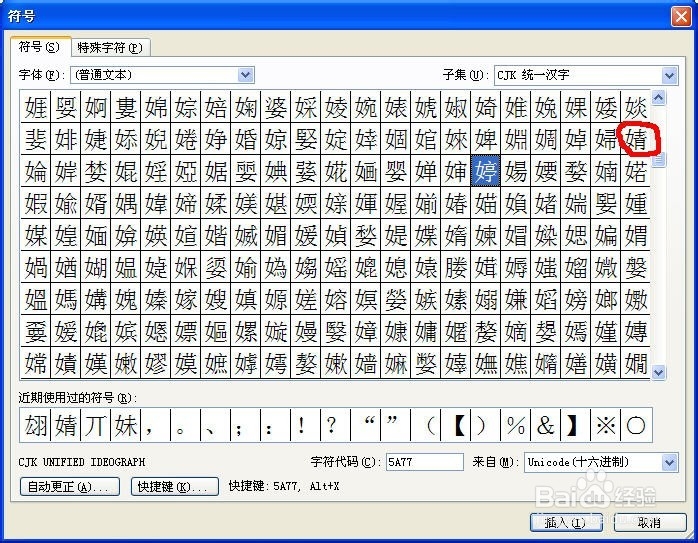Select the 。 full stop in recent symbols
Screen dimensions: 698x543
coord(185,425)
